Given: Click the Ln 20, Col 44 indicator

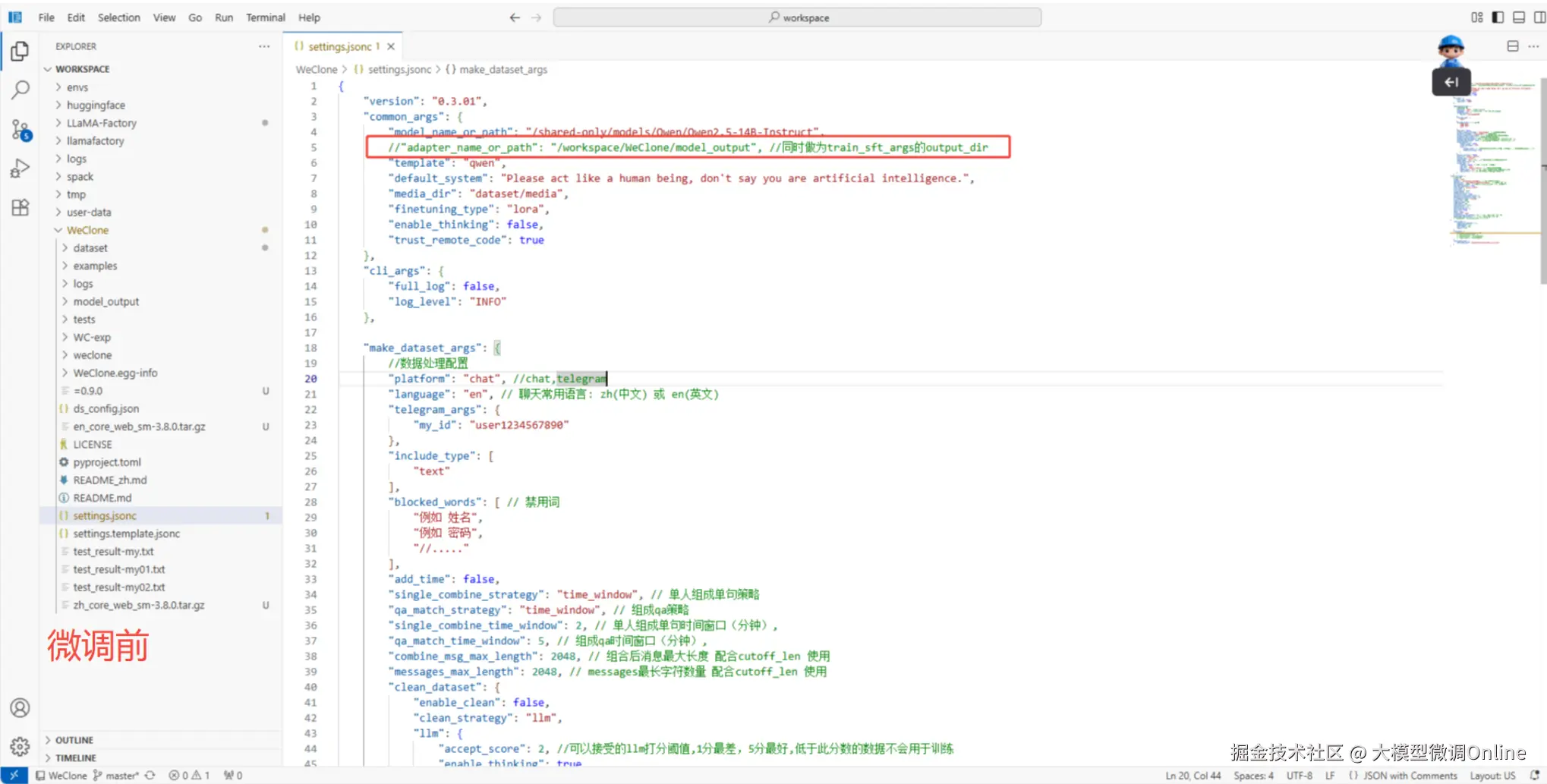Looking at the screenshot, I should (1193, 775).
